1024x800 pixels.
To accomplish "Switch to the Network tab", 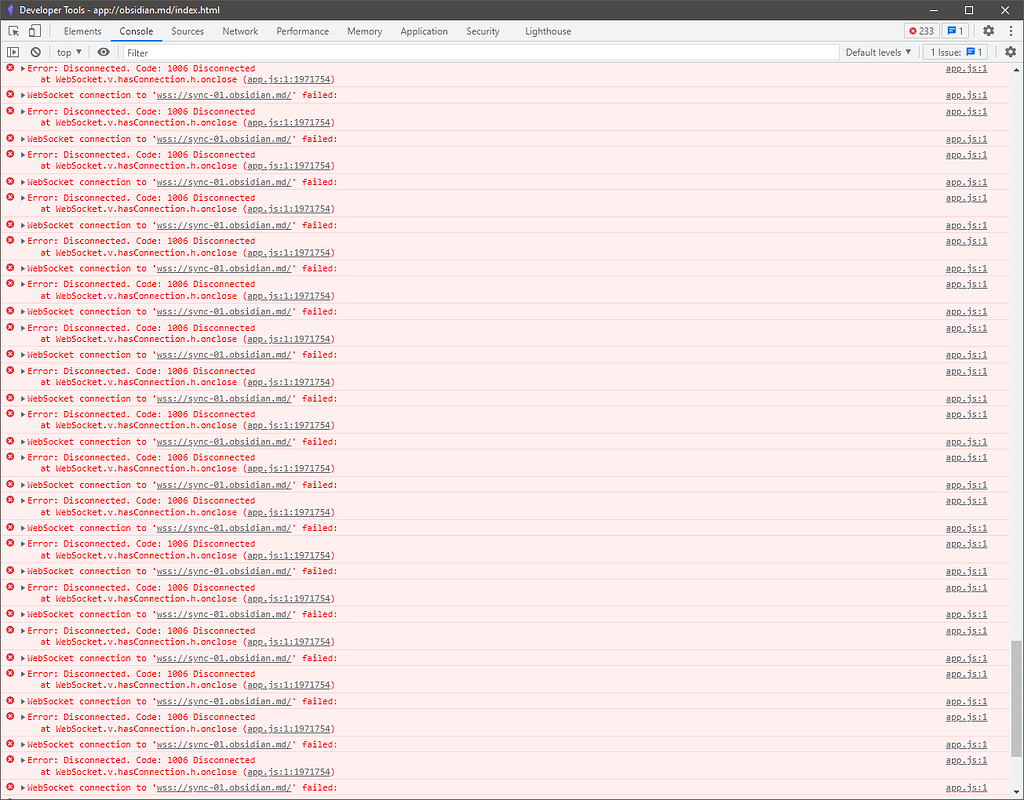I will click(x=240, y=31).
